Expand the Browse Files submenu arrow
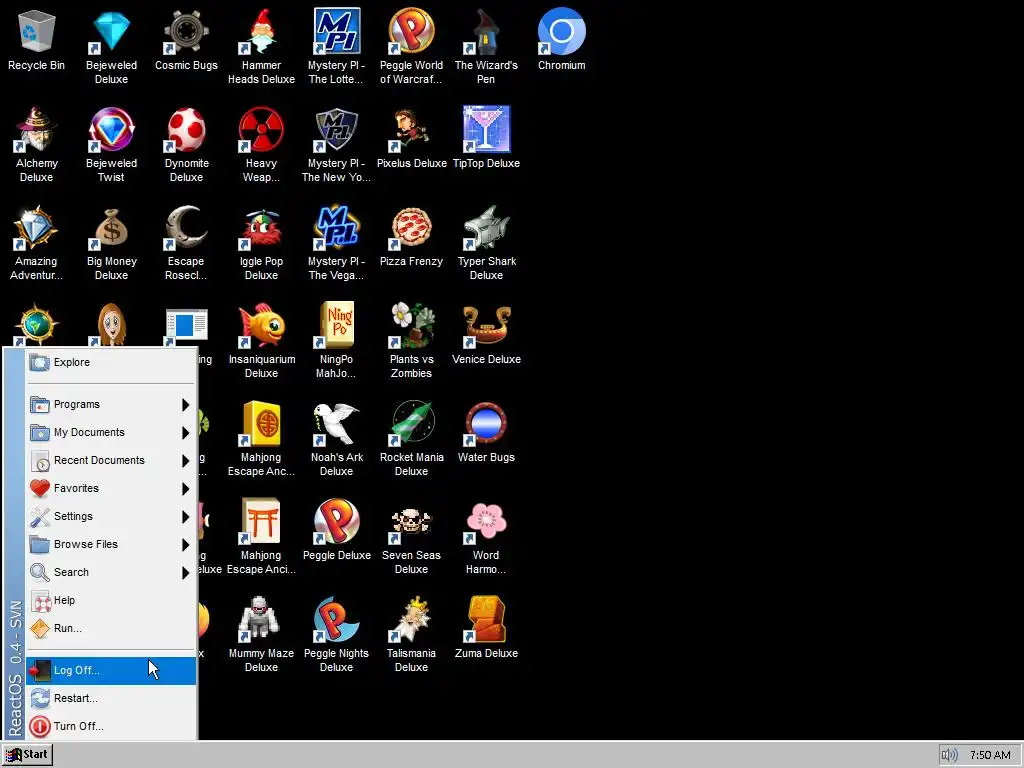1024x768 pixels. pos(185,545)
